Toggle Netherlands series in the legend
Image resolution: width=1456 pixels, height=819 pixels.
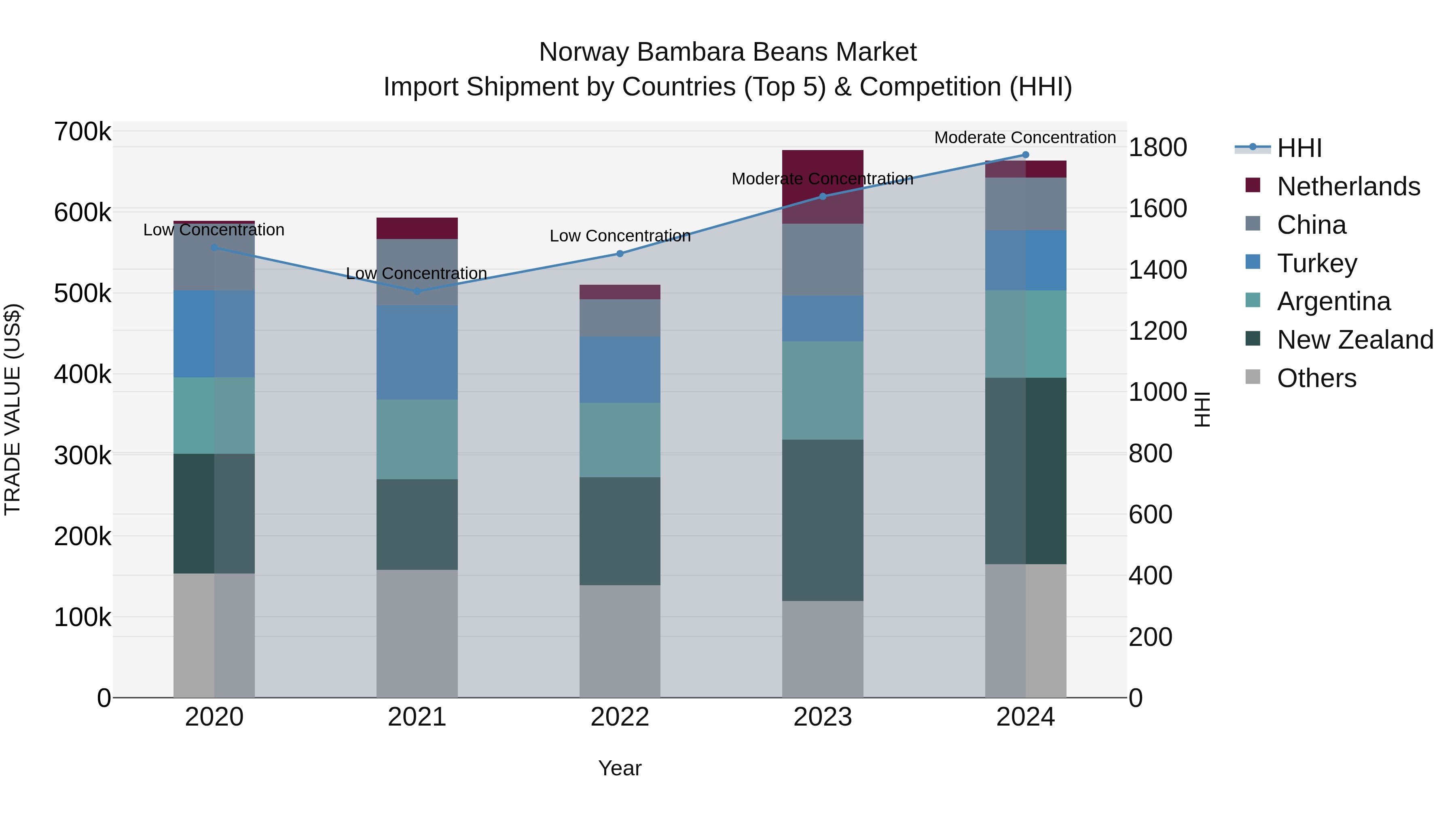pos(1332,186)
